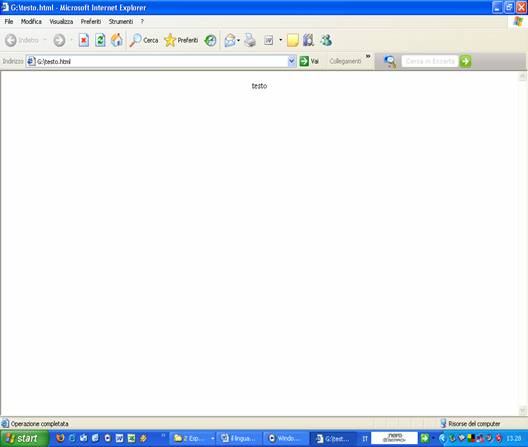Open the Visualizza menu

(61, 22)
